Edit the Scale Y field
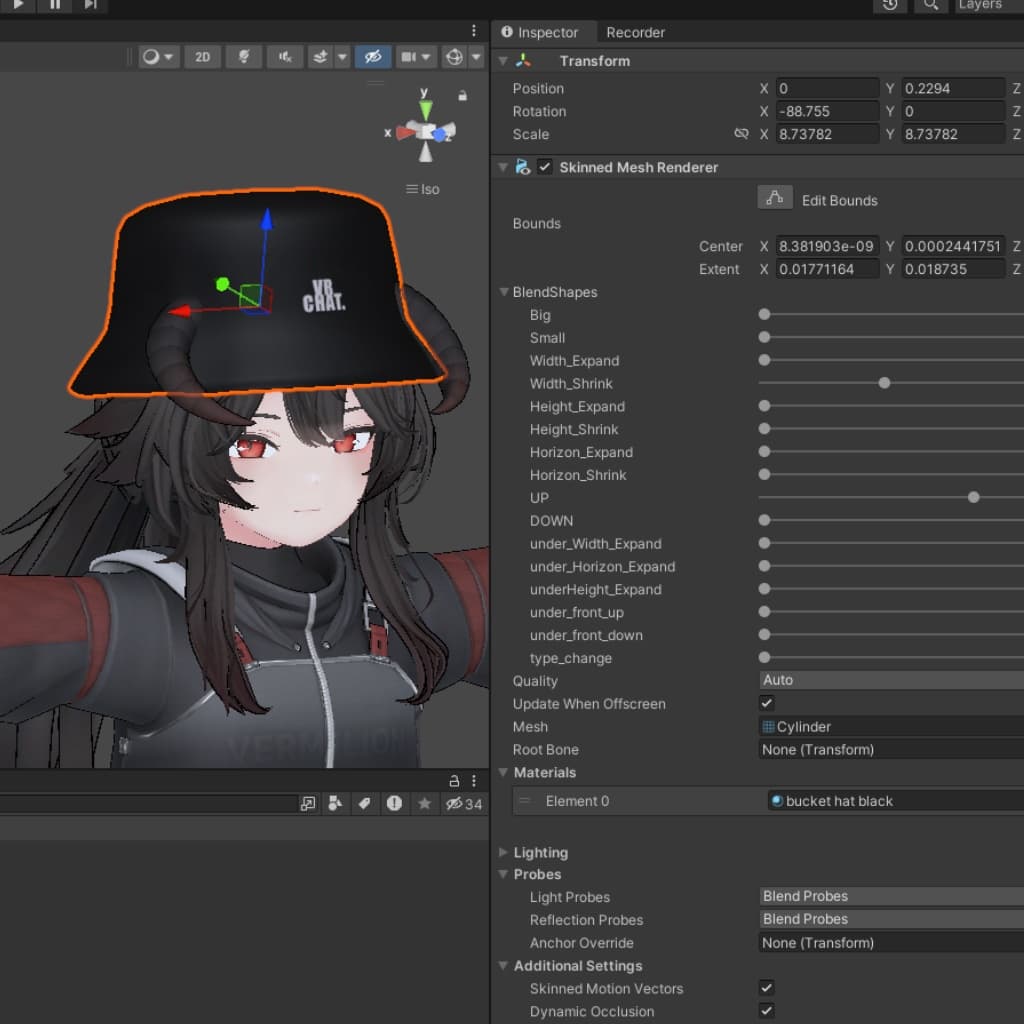 click(x=953, y=134)
